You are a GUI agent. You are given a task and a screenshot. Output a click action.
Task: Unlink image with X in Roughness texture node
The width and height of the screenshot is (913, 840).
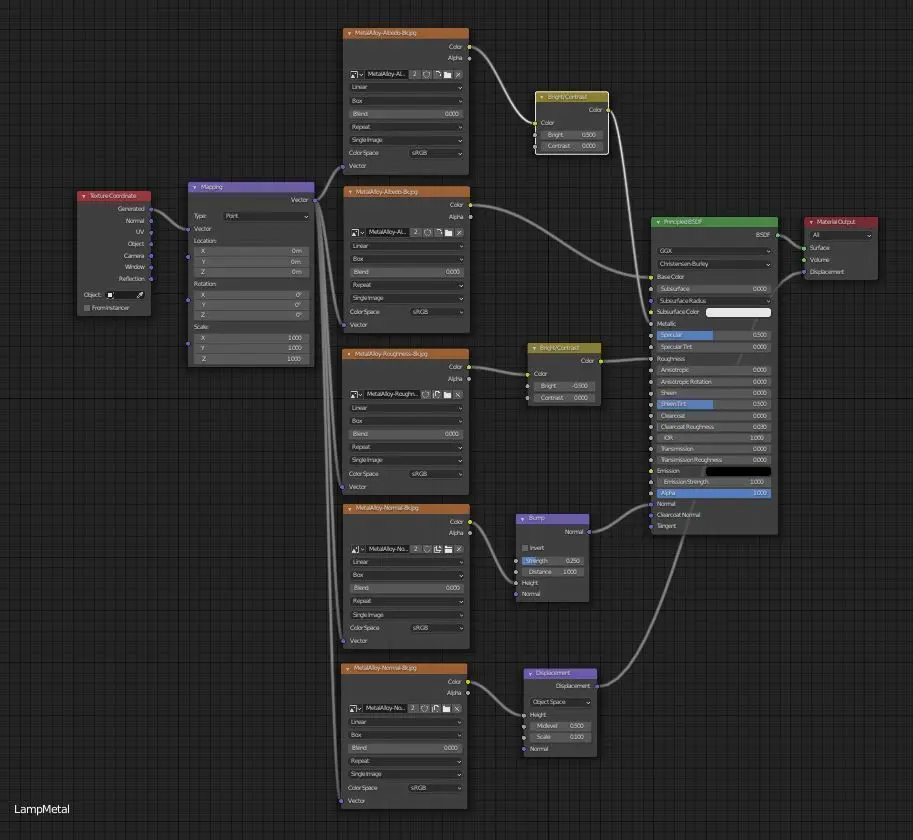tap(458, 395)
